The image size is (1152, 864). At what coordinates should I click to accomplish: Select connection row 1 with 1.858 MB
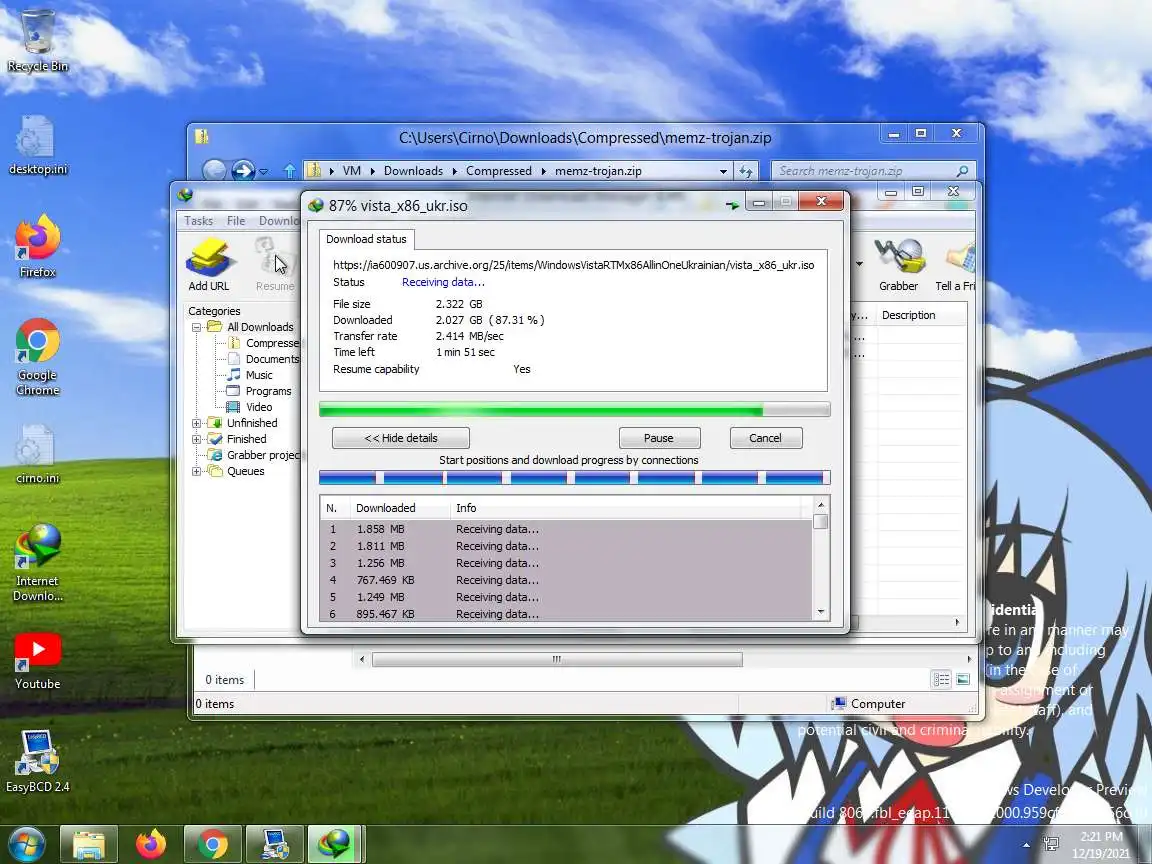click(x=566, y=529)
